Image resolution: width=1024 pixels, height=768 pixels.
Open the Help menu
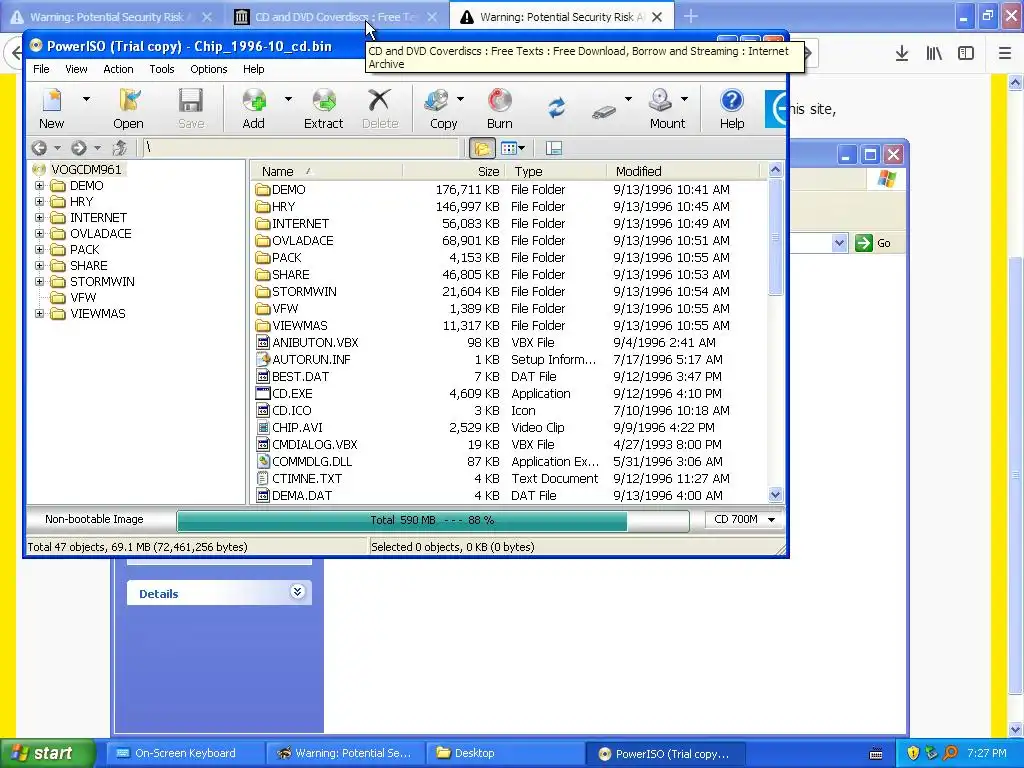[254, 69]
